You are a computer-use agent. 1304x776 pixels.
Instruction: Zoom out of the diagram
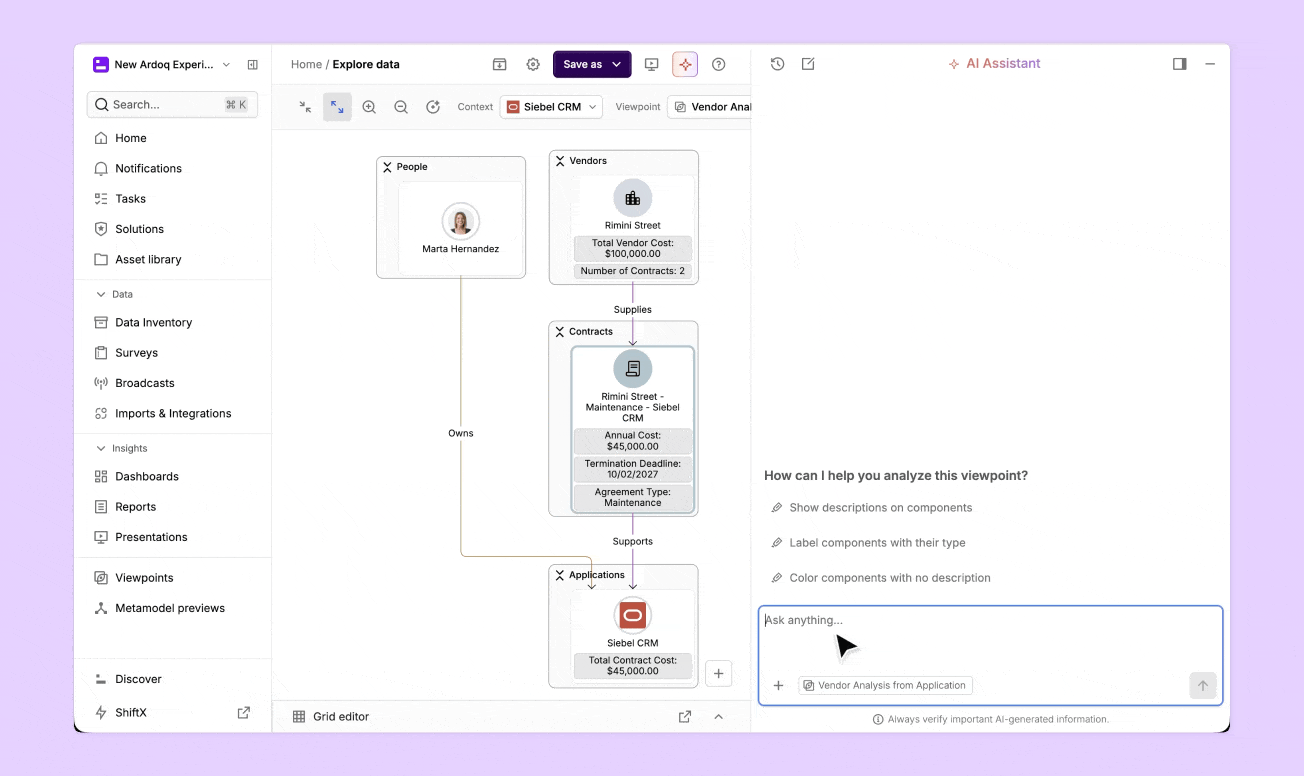401,107
